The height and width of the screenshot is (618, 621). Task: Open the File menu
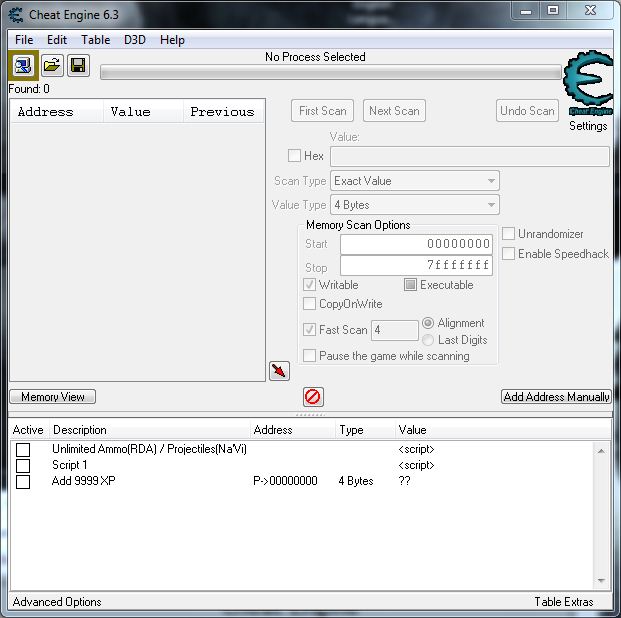click(x=24, y=40)
